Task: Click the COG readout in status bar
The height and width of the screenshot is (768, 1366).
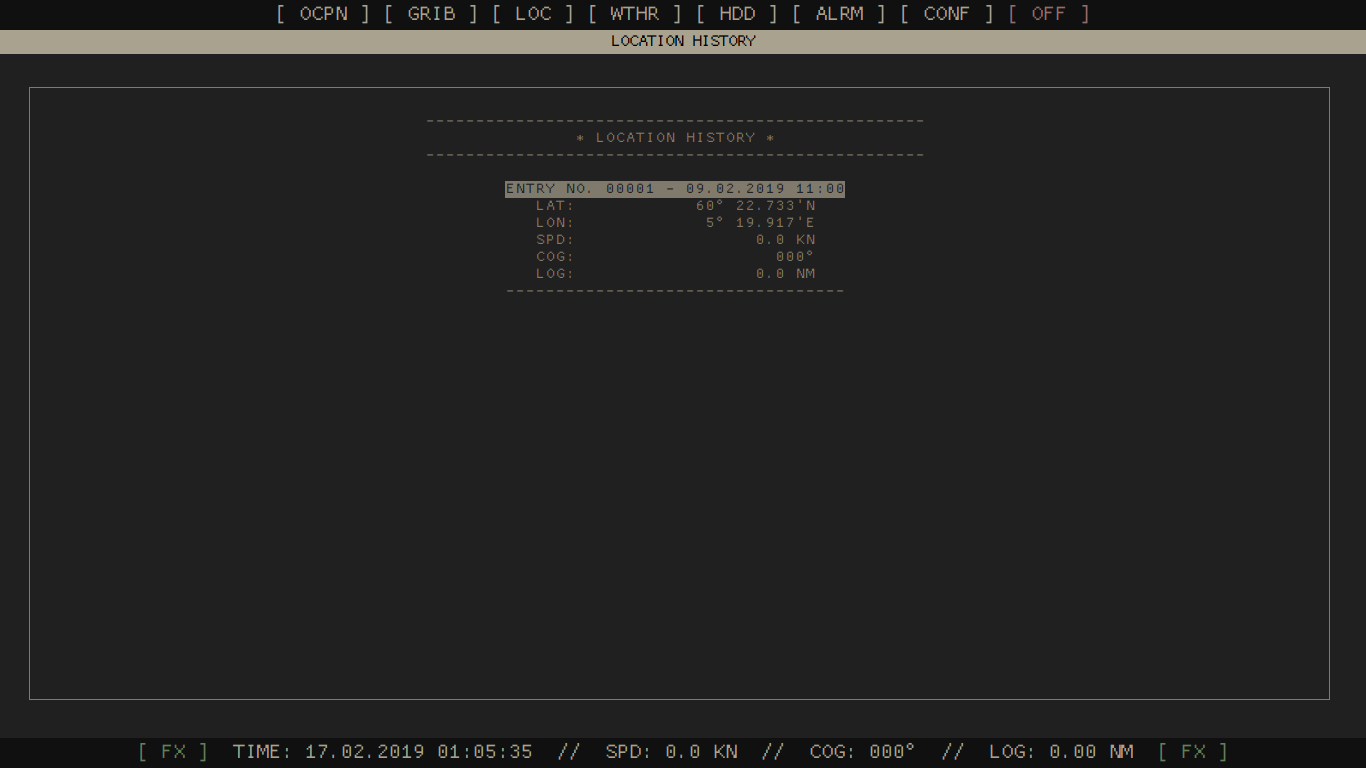Action: (862, 752)
